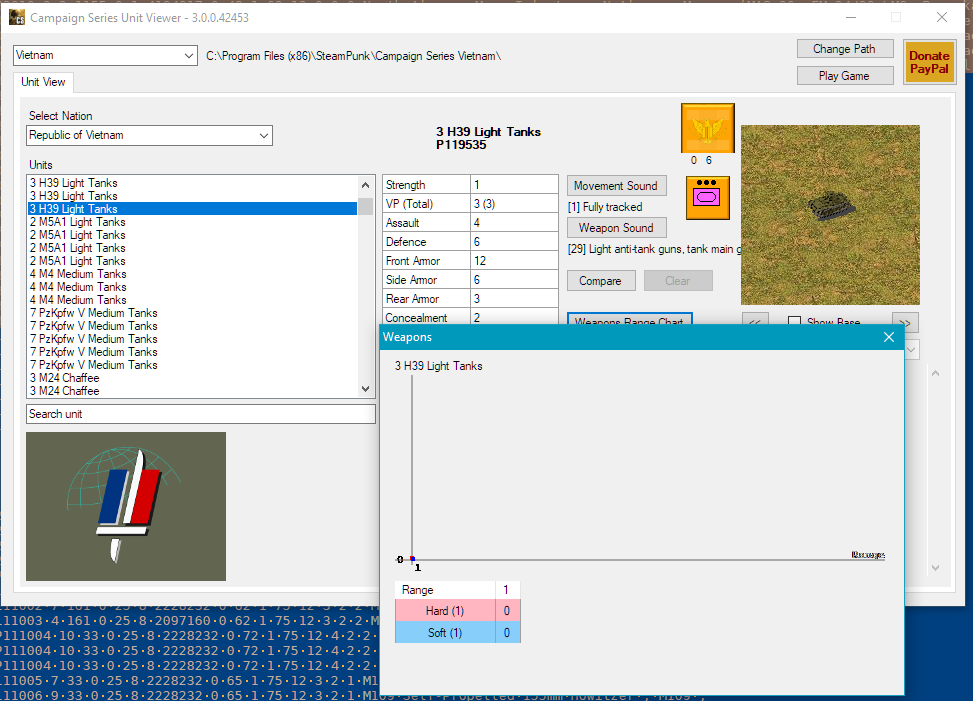Click the Front Armor value 12
This screenshot has height=701, width=973.
pos(514,261)
